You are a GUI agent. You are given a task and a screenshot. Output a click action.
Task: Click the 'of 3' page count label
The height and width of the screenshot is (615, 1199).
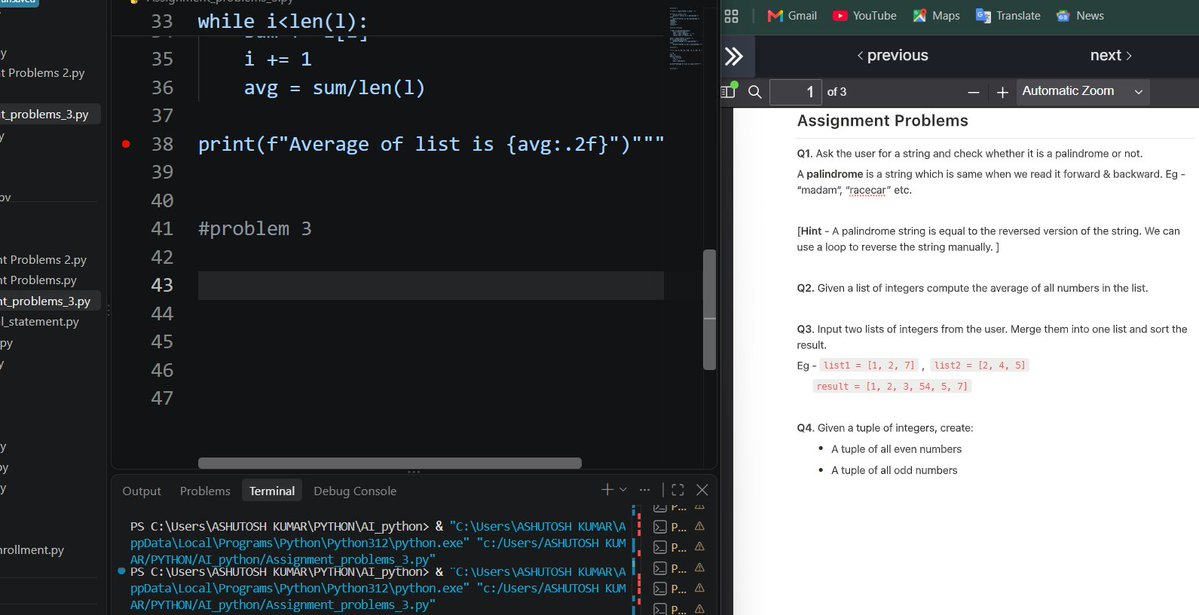pyautogui.click(x=837, y=92)
